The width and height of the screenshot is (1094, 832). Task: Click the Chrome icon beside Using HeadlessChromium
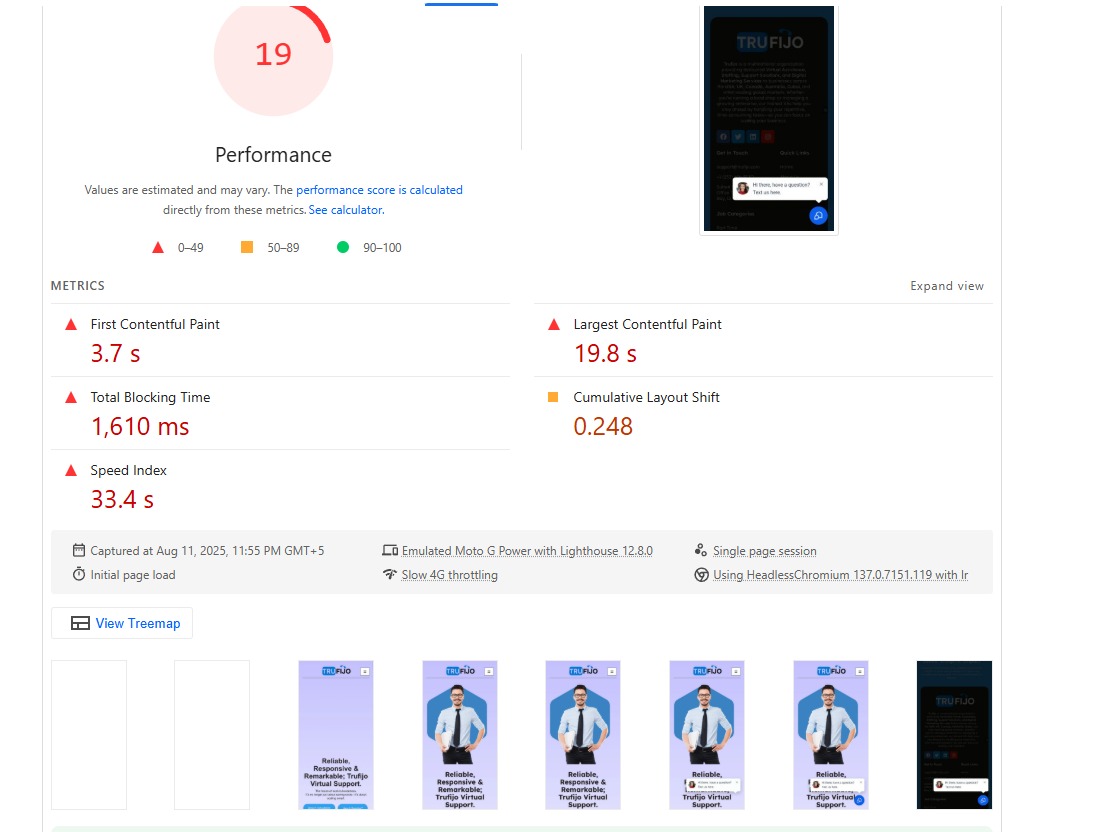(701, 575)
